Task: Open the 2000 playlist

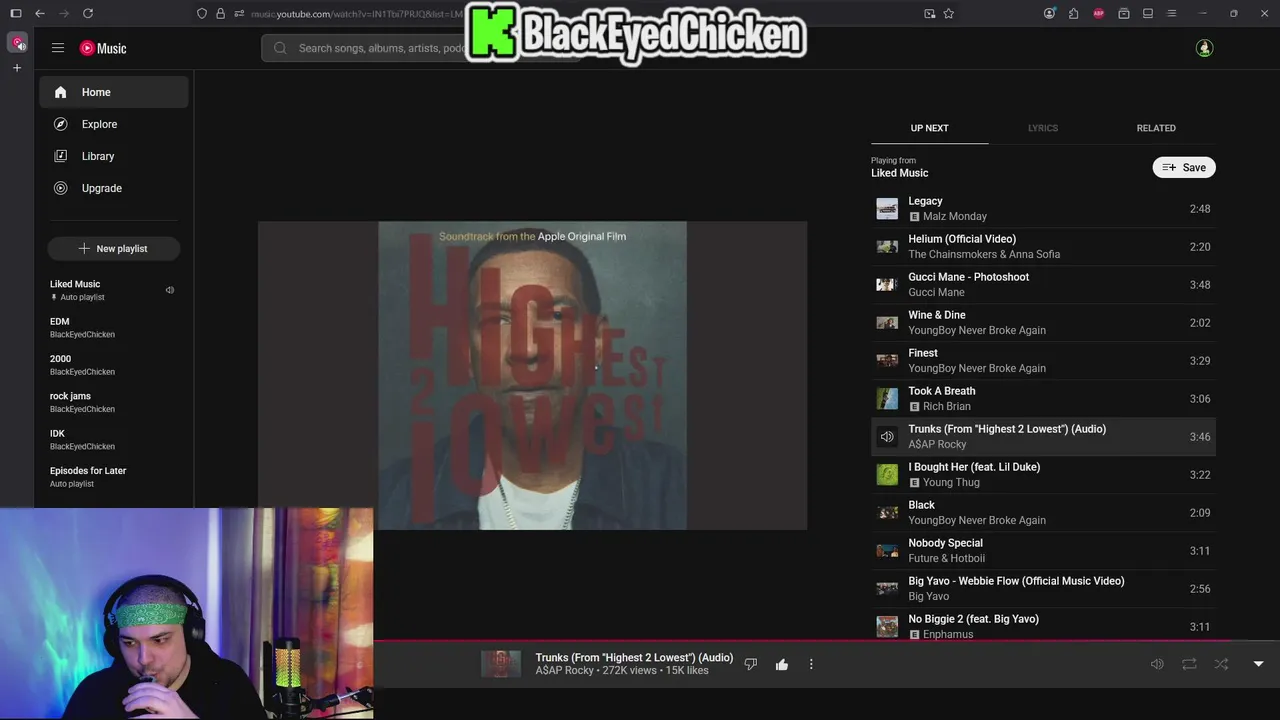Action: (112, 365)
